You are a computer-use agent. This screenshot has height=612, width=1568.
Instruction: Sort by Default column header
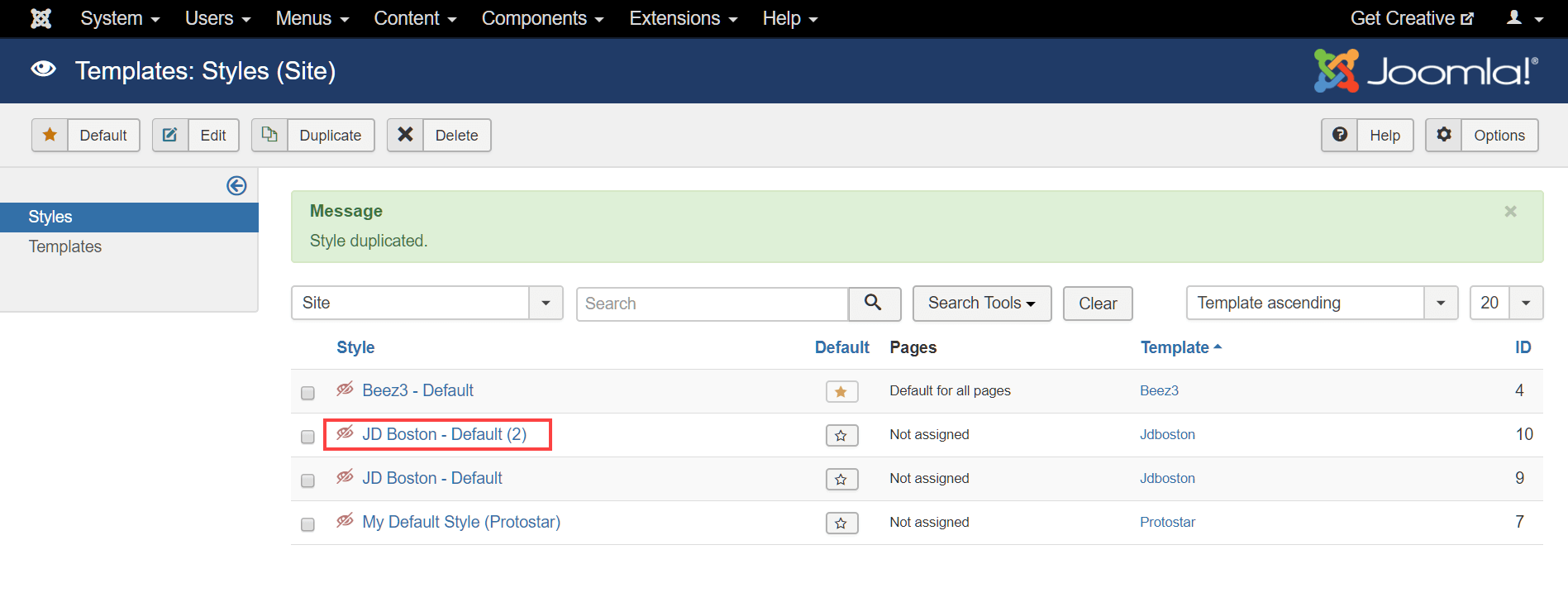coord(841,347)
